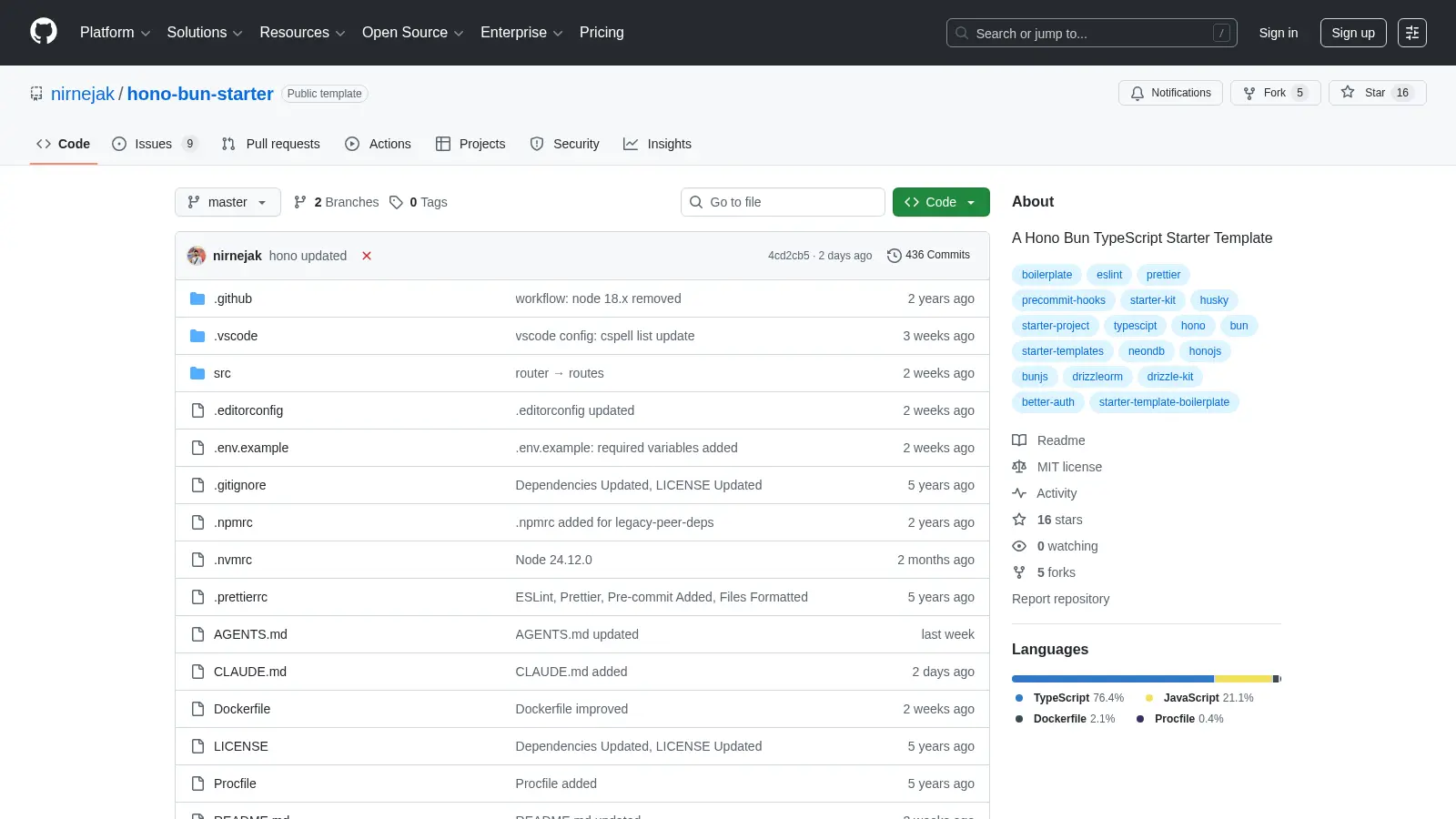Open the master branch selector
The image size is (1456, 819).
227,202
